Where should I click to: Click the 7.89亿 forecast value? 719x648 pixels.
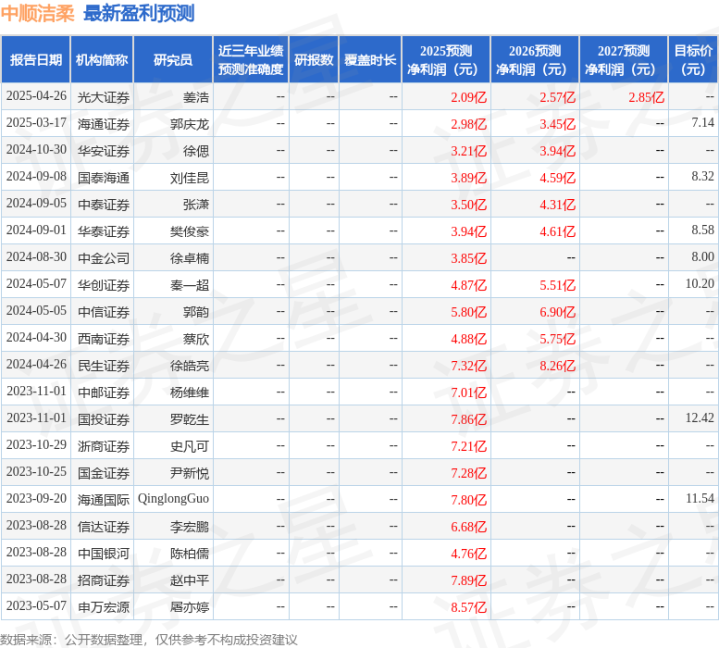469,581
